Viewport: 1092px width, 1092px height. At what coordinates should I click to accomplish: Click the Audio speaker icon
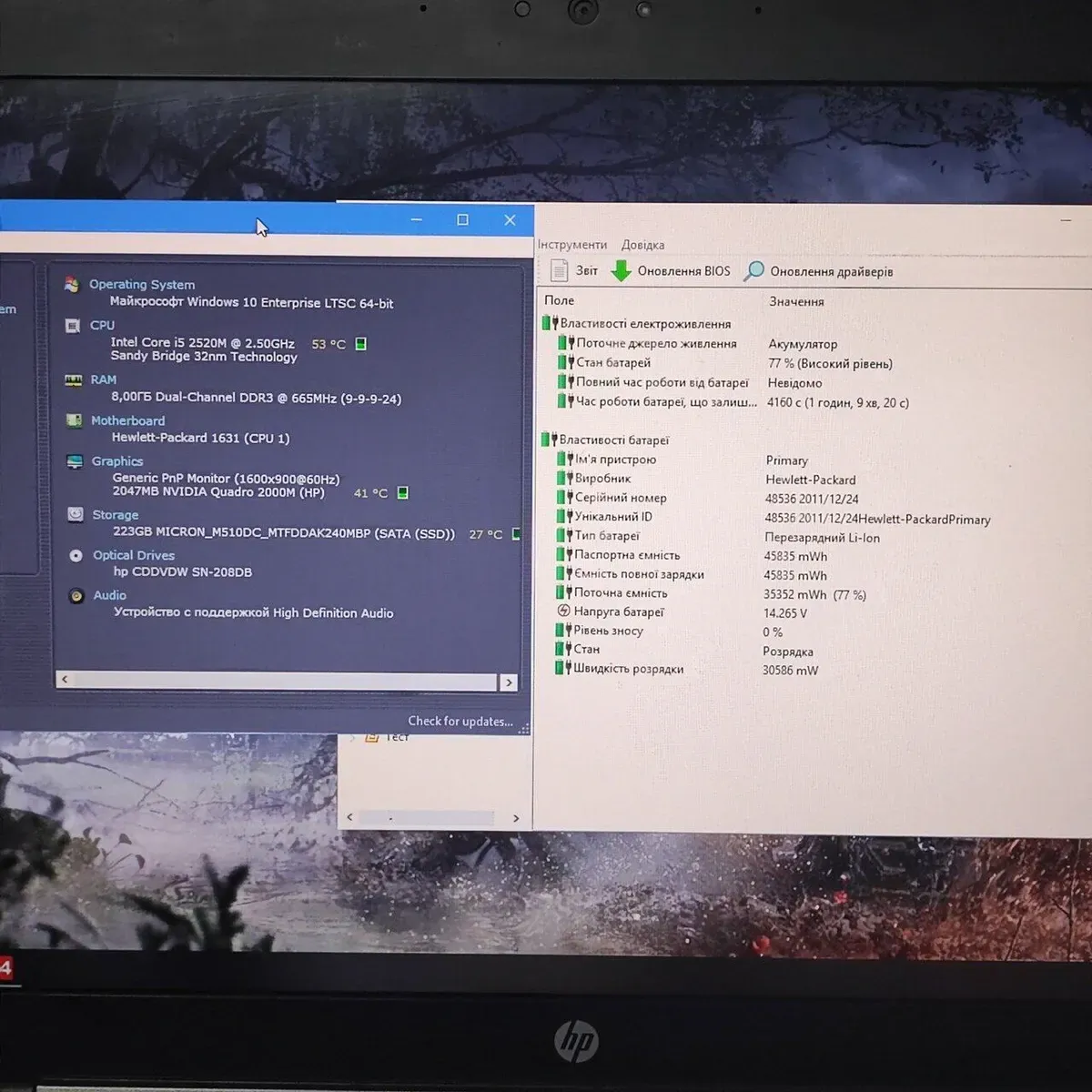pos(76,595)
